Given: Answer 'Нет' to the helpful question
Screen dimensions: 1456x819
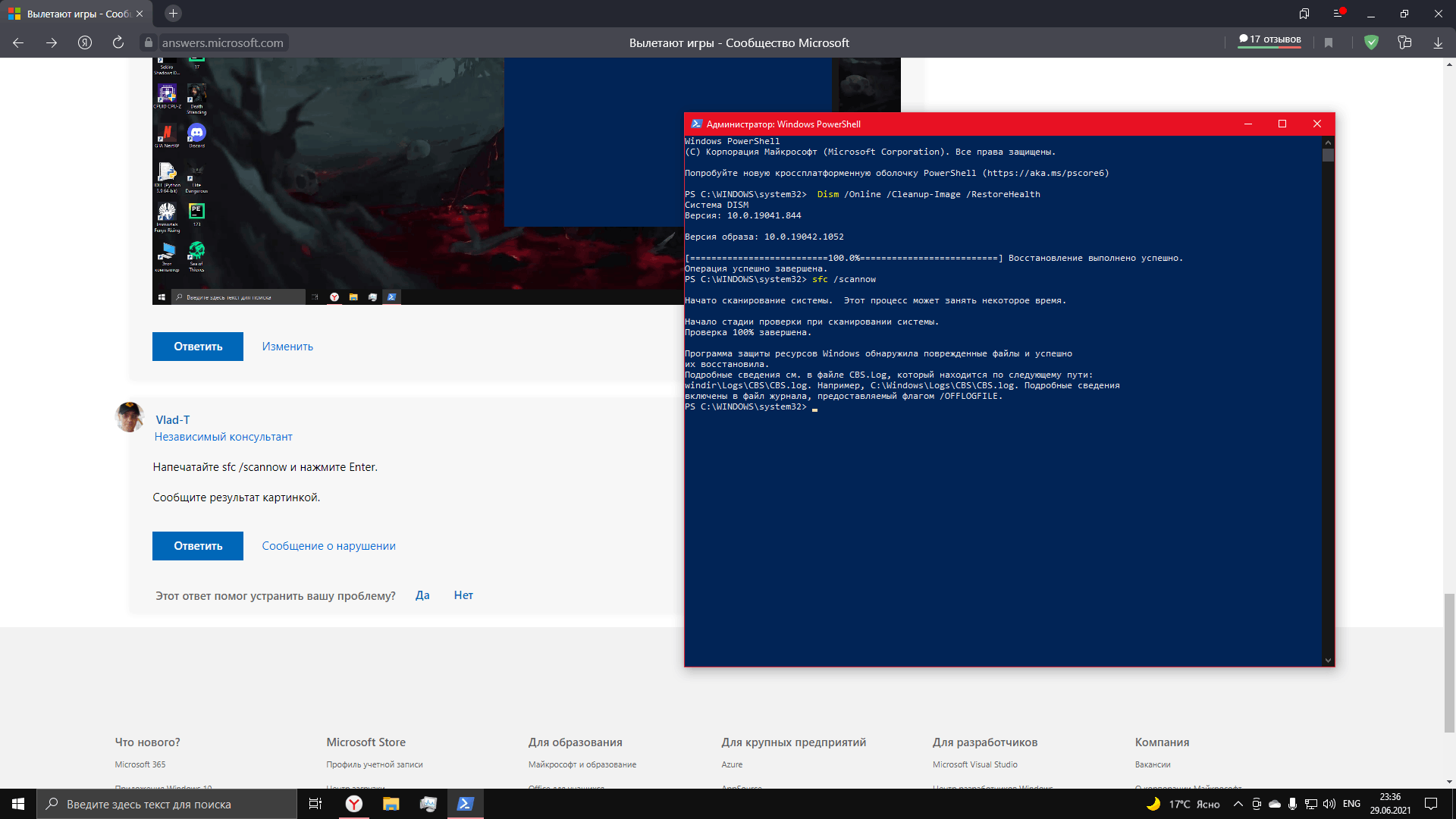Looking at the screenshot, I should pyautogui.click(x=463, y=595).
